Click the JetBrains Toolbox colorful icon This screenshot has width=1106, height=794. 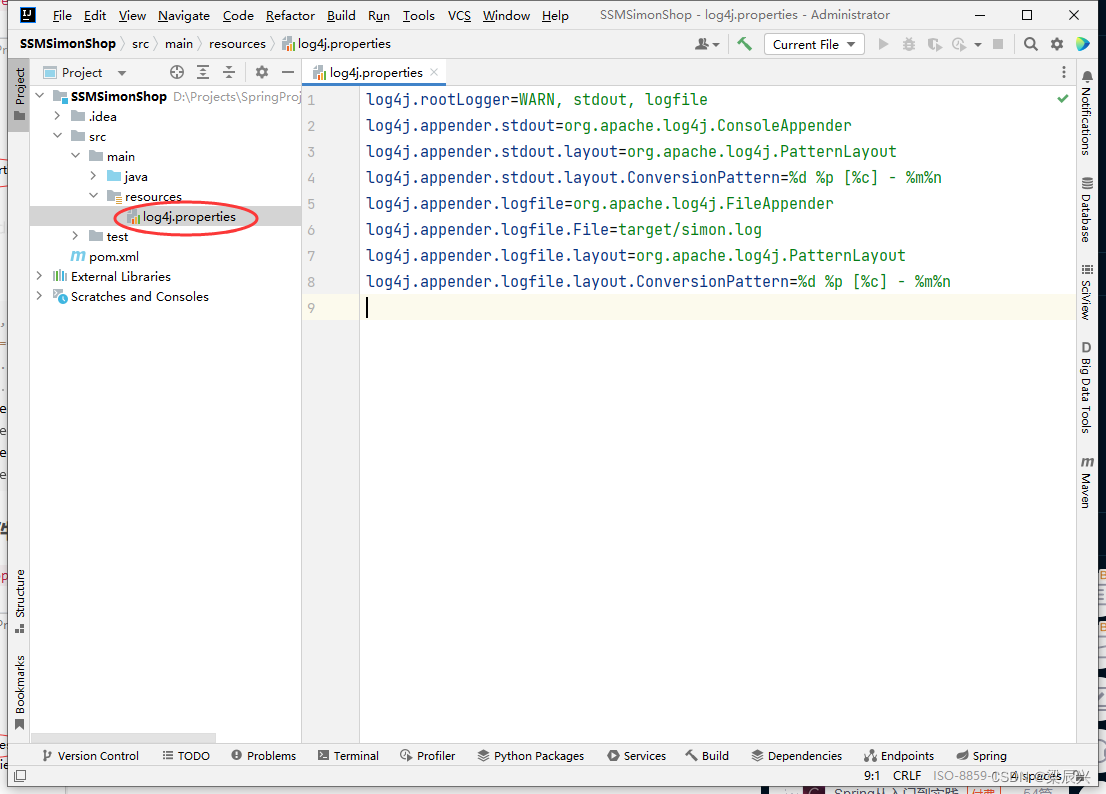click(x=1083, y=44)
